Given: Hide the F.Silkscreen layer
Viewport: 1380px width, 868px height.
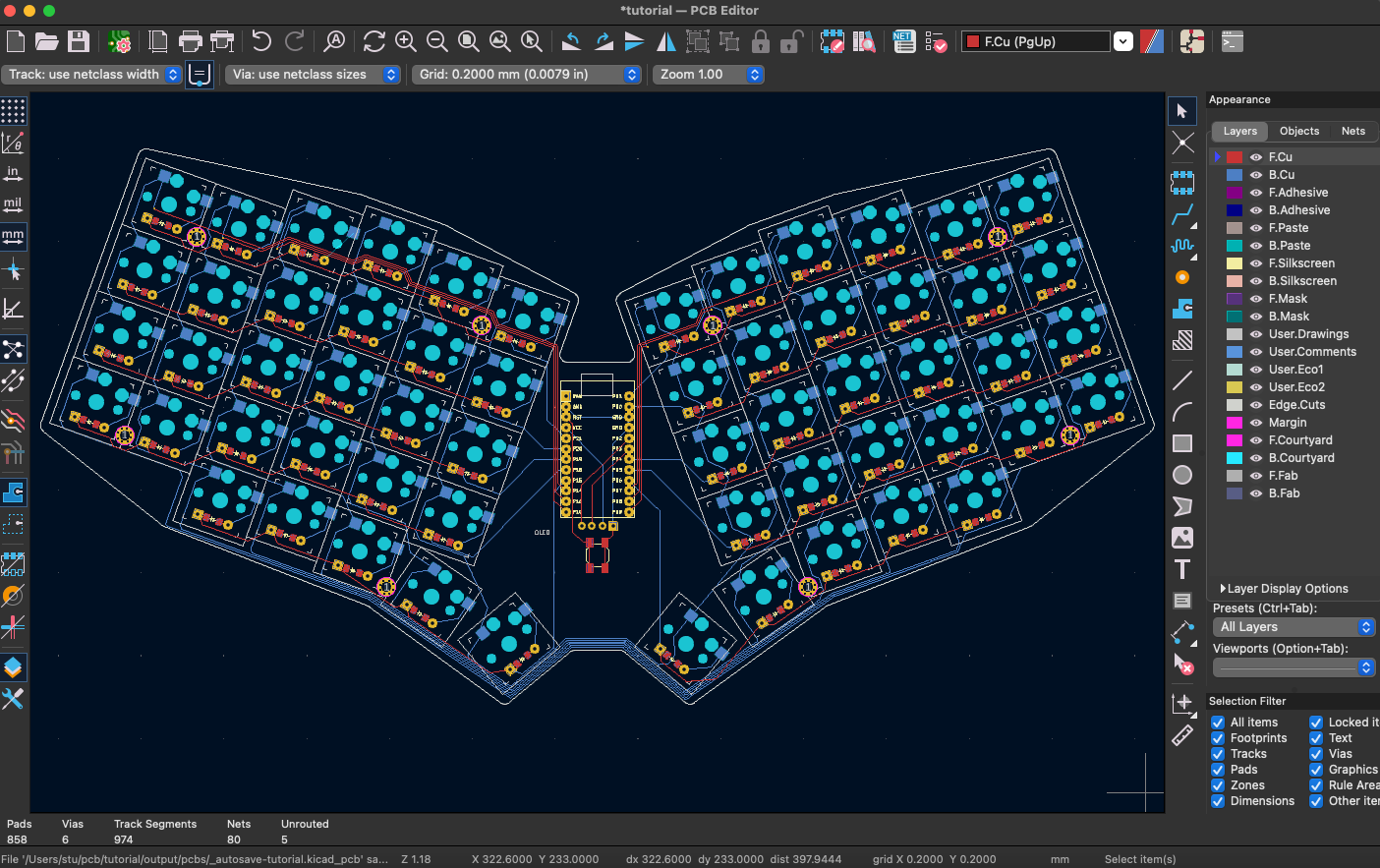Looking at the screenshot, I should (x=1256, y=263).
